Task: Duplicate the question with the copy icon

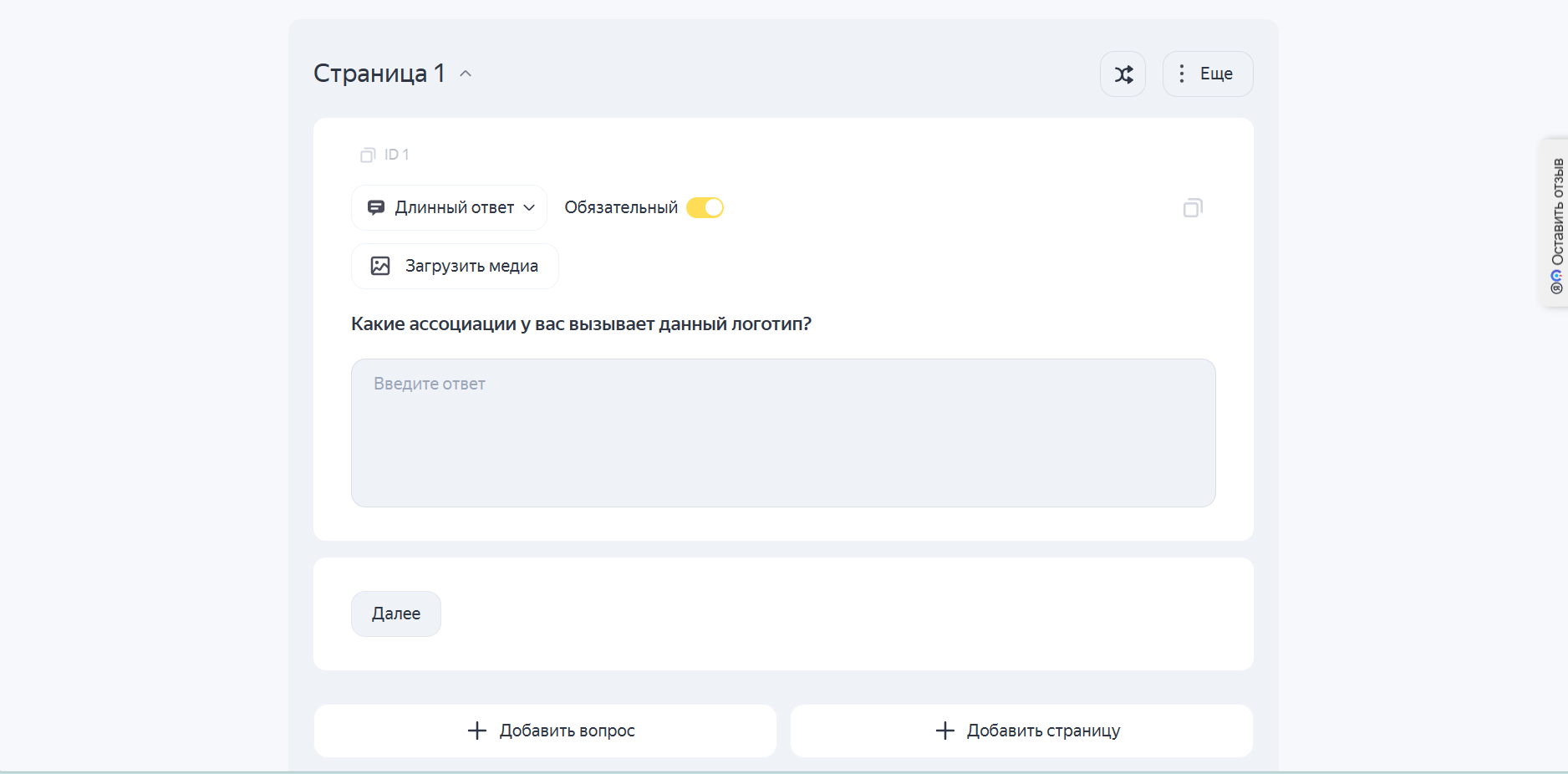Action: 1193,208
